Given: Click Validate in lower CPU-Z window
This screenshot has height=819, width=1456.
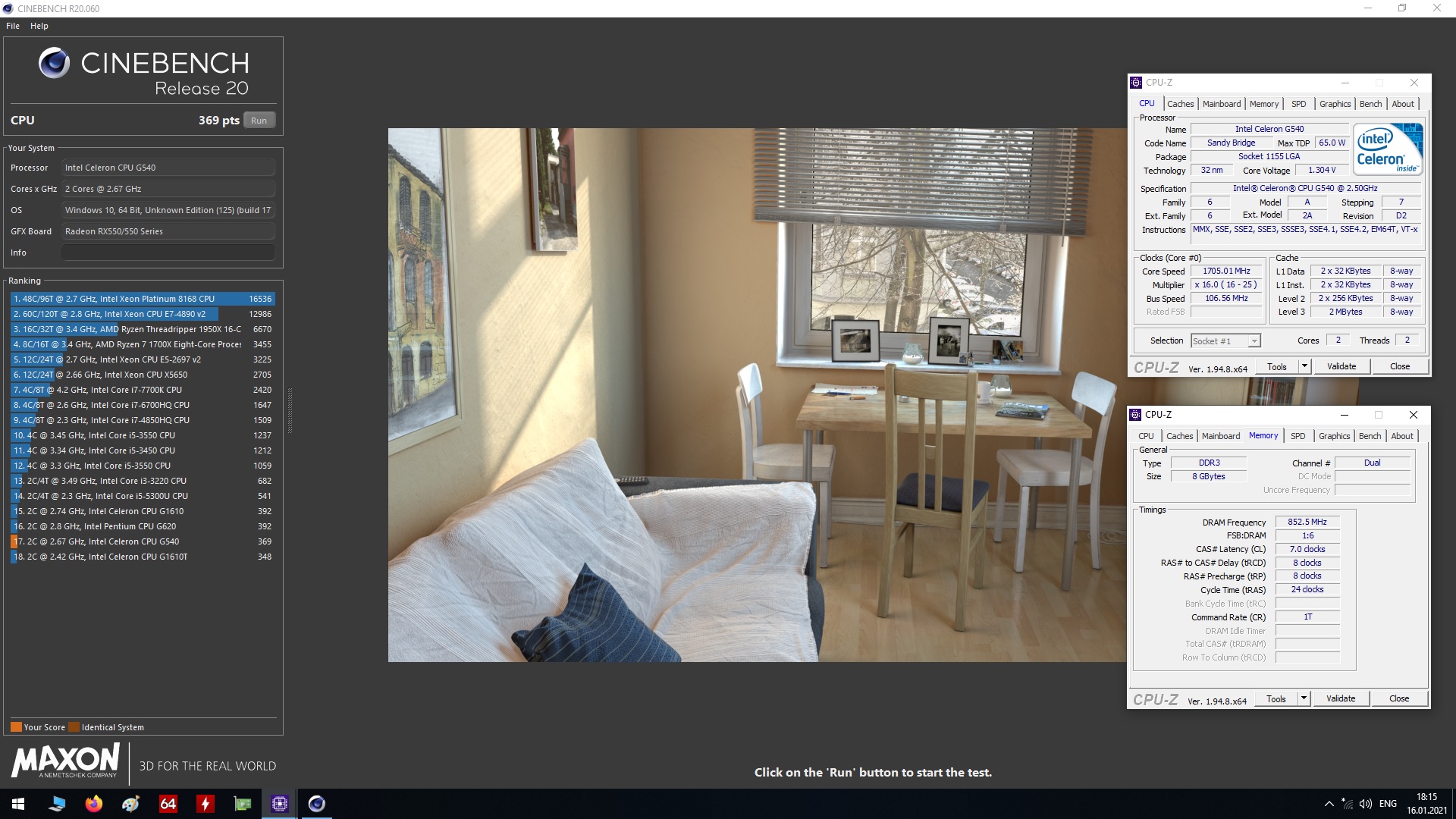Looking at the screenshot, I should click(1341, 698).
